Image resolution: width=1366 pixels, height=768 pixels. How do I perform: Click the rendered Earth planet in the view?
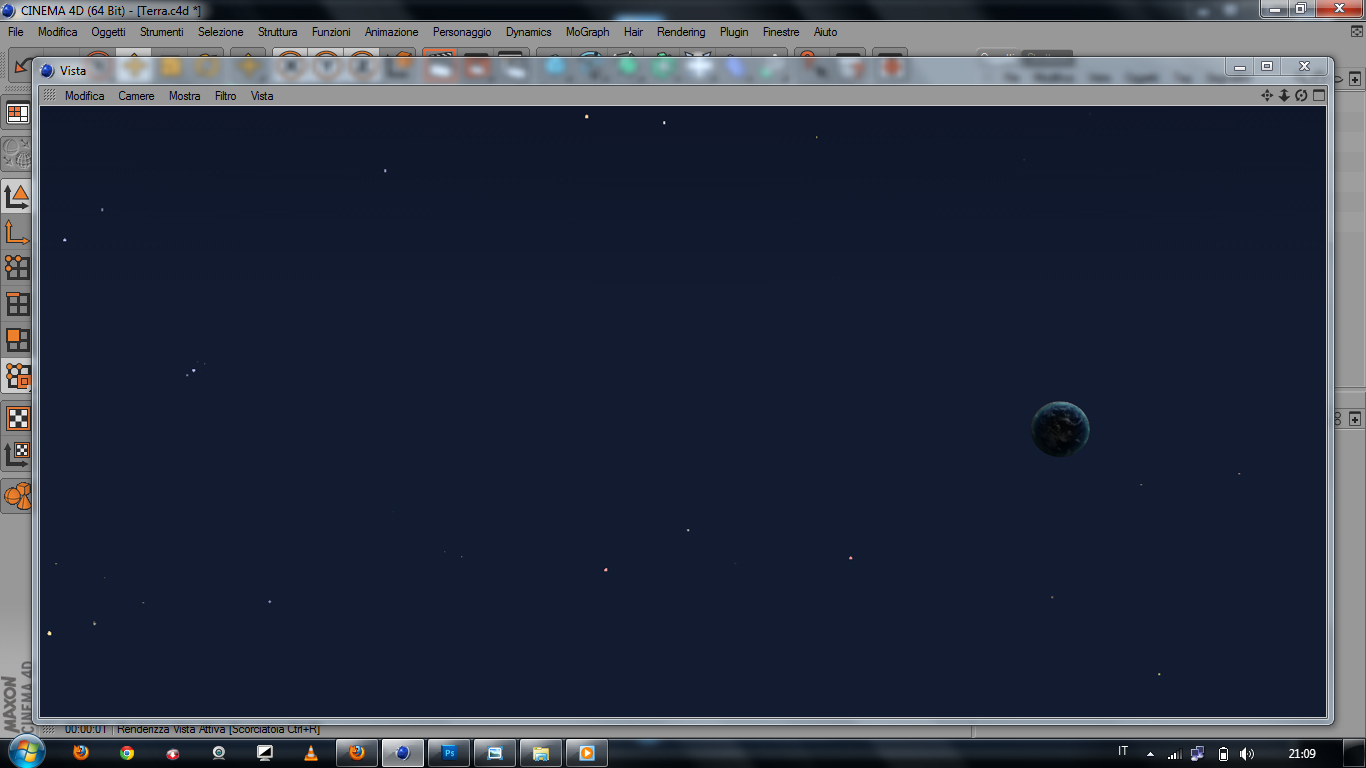point(1060,429)
